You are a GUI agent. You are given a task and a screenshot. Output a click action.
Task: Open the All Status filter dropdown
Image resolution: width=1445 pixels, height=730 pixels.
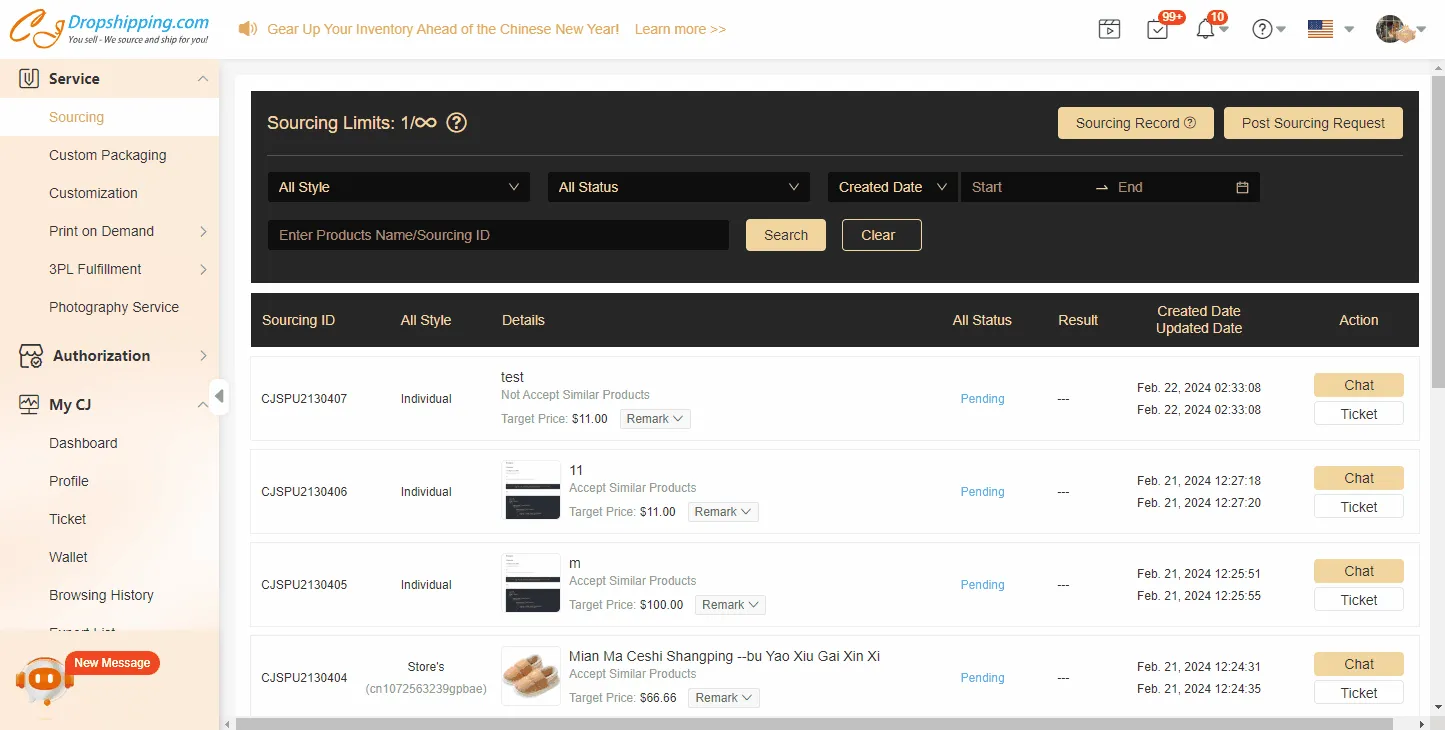[x=678, y=187]
